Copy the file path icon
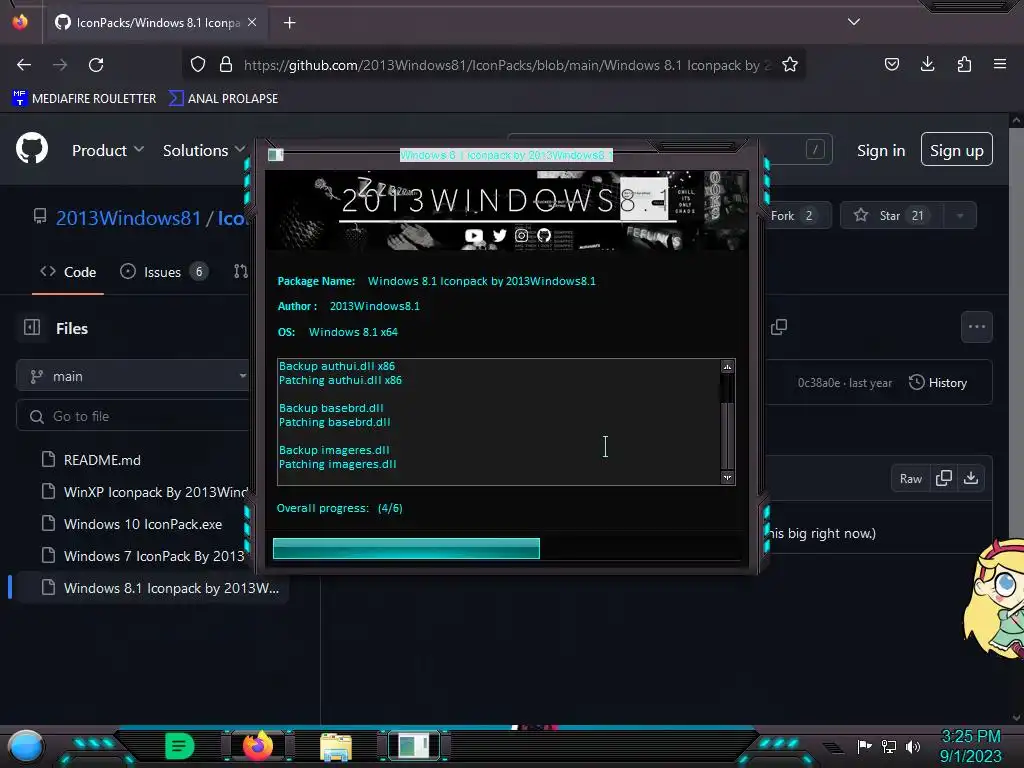 tap(778, 327)
